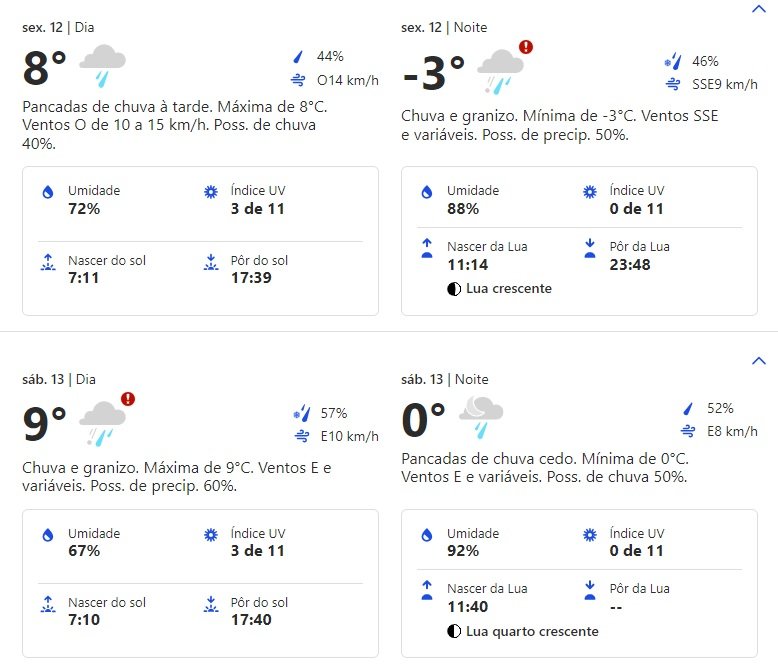
Task: Click the Lua crescente moon phase icon
Action: [x=454, y=289]
